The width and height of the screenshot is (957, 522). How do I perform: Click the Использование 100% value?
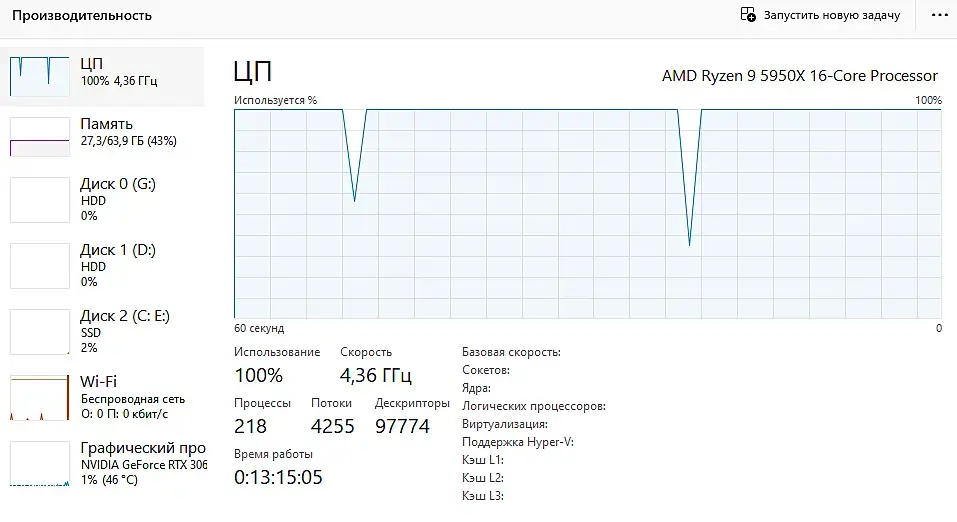pos(259,375)
